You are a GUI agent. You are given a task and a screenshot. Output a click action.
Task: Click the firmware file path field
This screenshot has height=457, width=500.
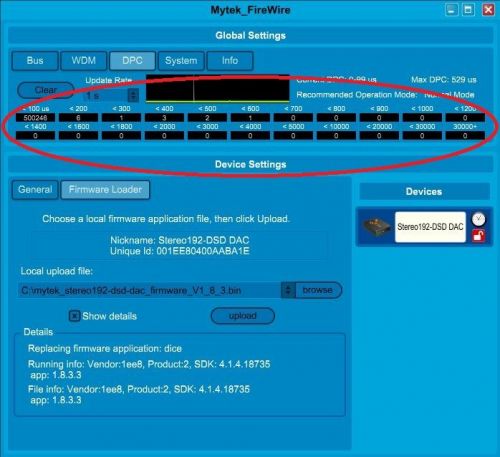[150, 290]
